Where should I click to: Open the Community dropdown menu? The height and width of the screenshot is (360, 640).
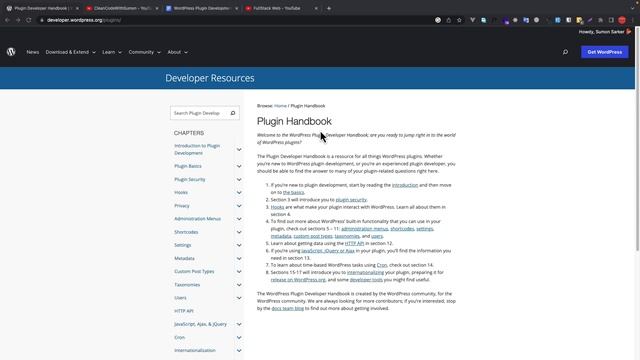coord(144,52)
